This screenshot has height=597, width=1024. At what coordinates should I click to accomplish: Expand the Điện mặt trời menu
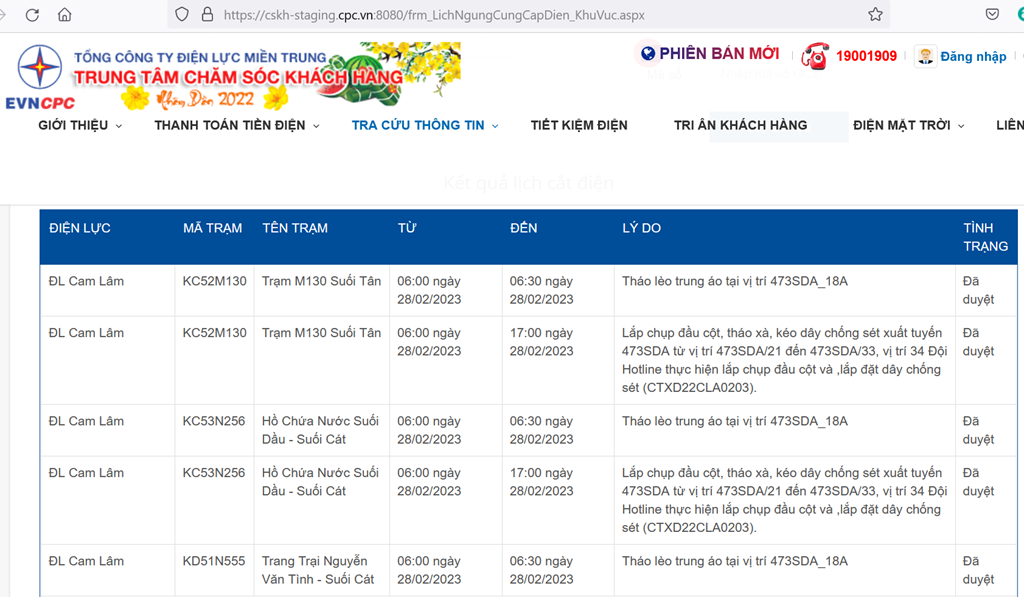(908, 125)
